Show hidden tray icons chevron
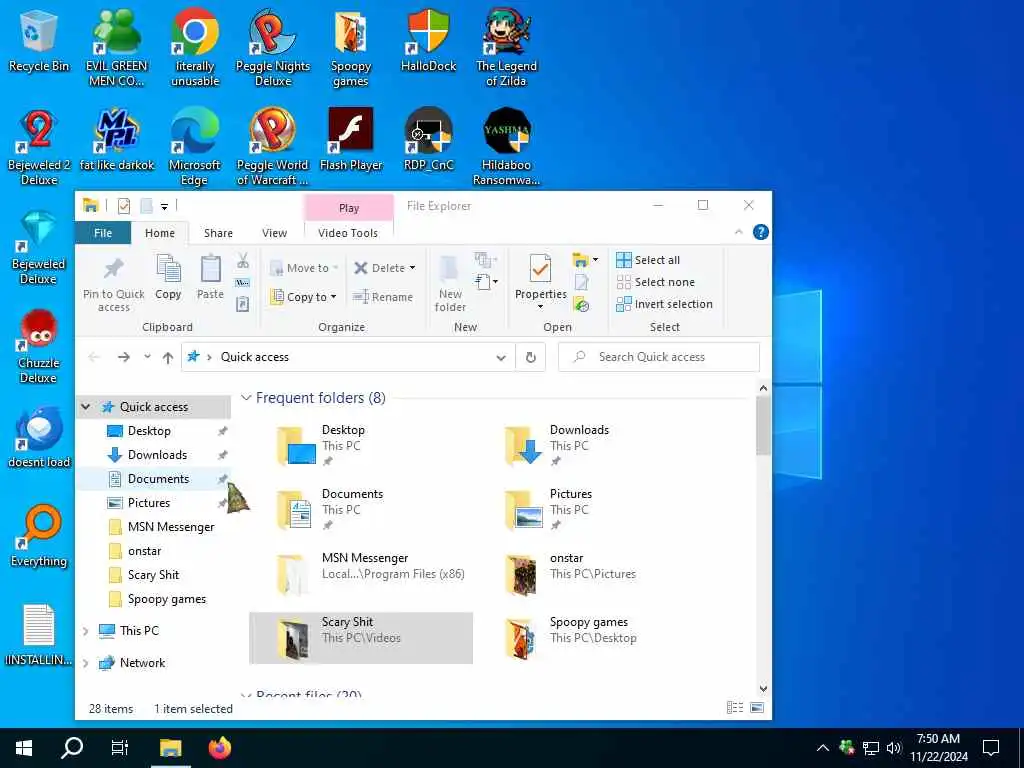 click(x=823, y=748)
